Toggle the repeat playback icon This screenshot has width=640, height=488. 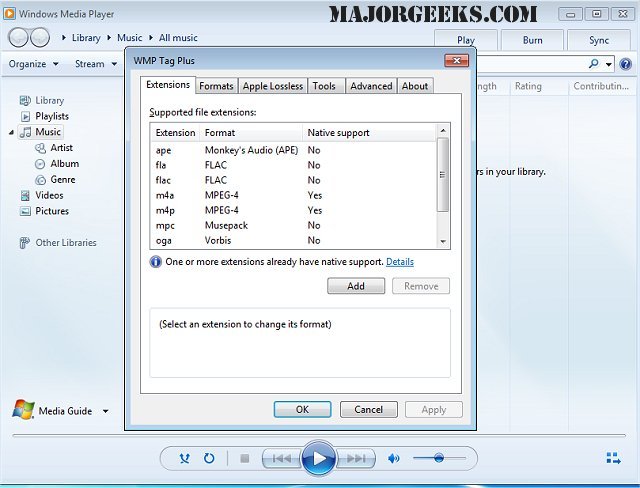coord(209,458)
